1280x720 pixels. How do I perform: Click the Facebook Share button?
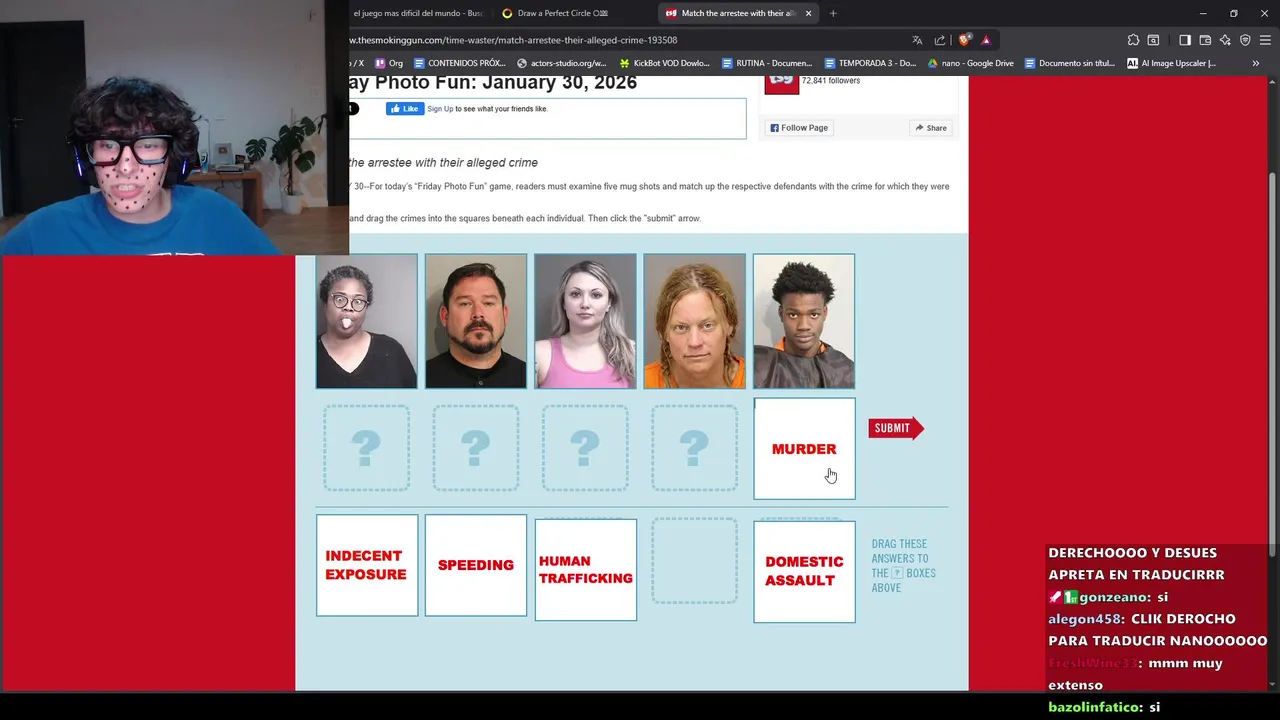(930, 128)
